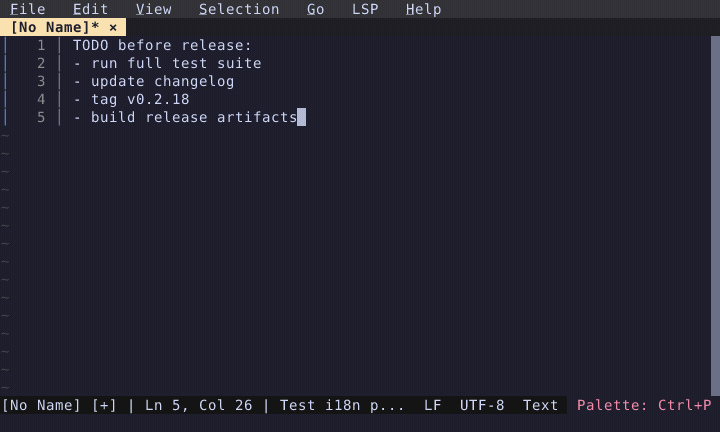
Task: Open the command Palette from status bar
Action: click(x=644, y=405)
